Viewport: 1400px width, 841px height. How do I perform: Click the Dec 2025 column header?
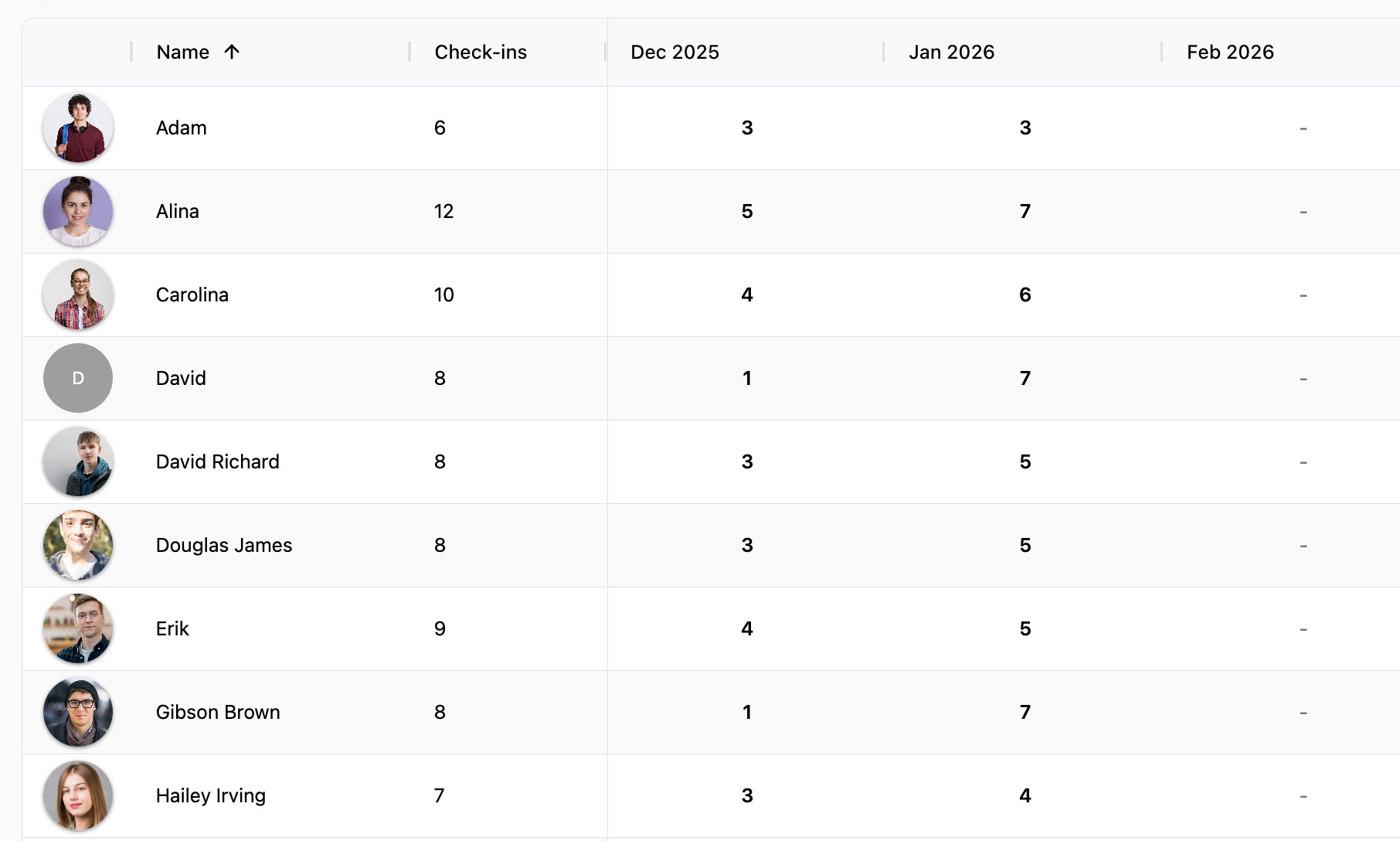[x=675, y=52]
